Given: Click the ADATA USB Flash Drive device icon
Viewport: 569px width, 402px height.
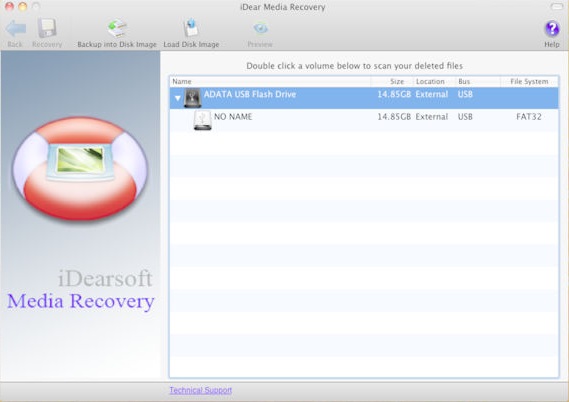Looking at the screenshot, I should point(192,98).
